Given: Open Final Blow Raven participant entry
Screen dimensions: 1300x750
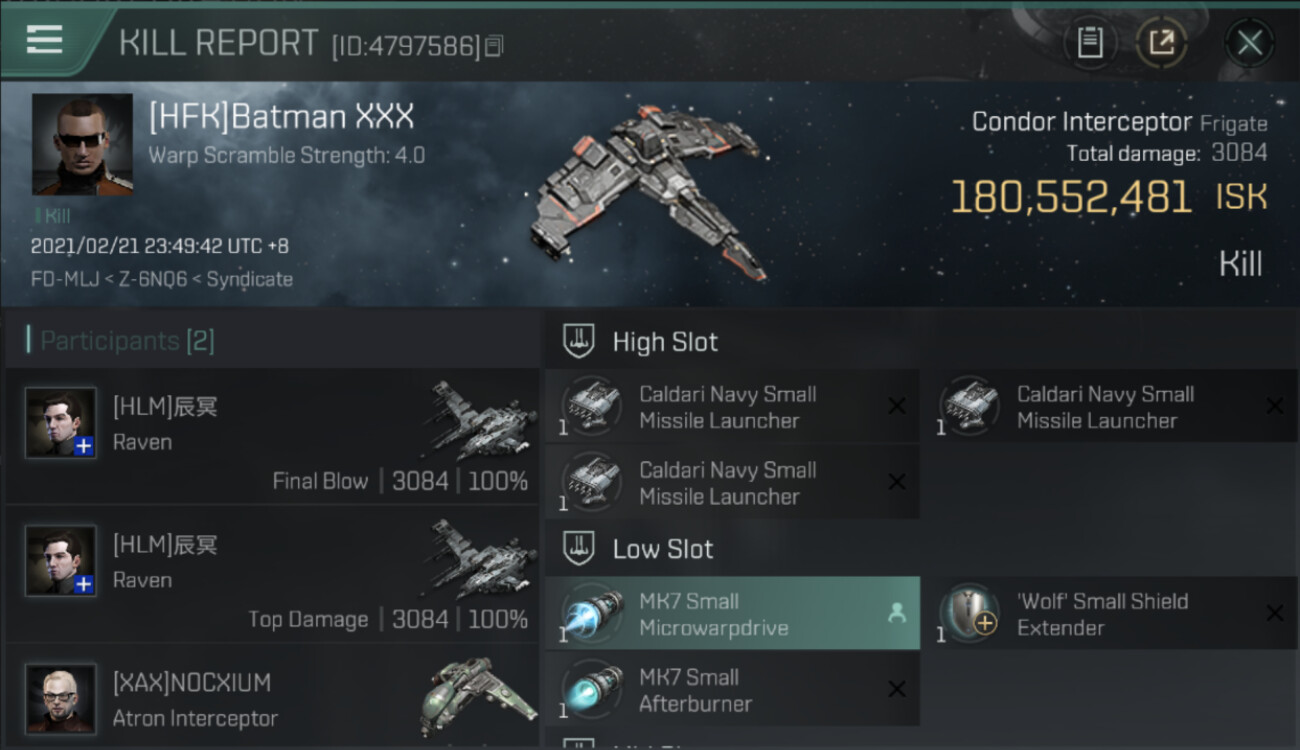Looking at the screenshot, I should [x=272, y=435].
